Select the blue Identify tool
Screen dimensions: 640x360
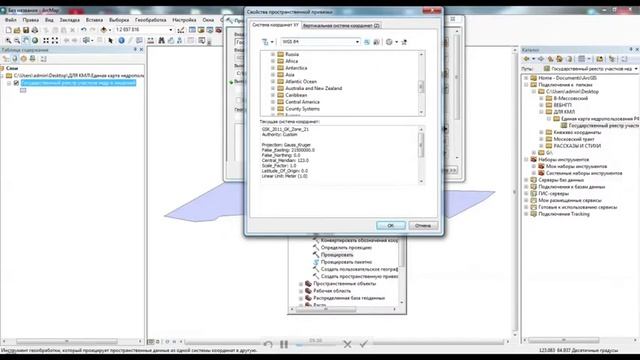coord(121,40)
